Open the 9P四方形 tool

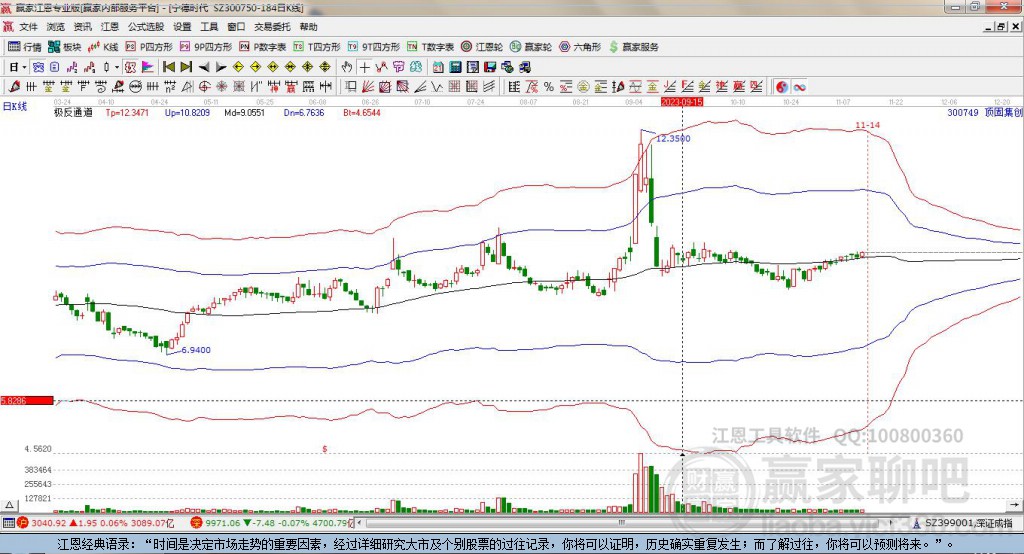pos(206,47)
